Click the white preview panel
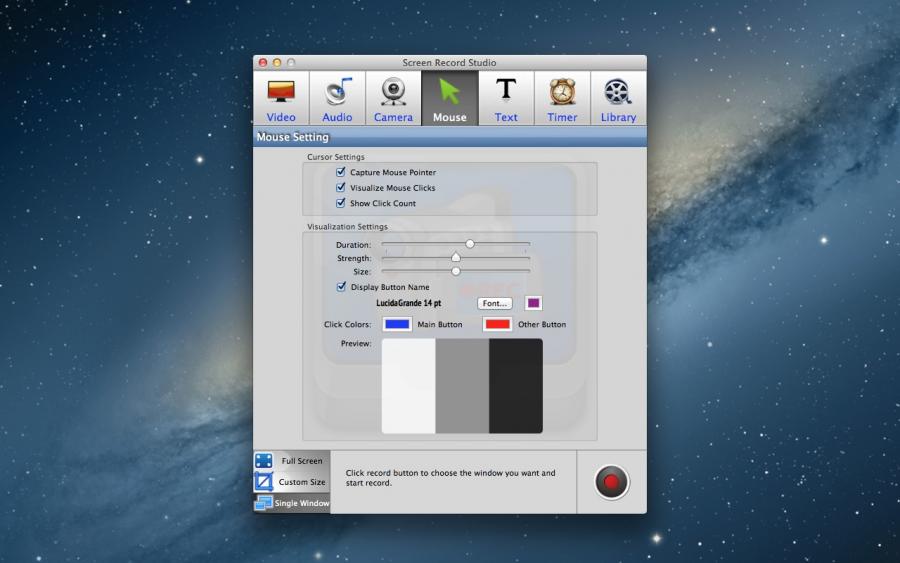The height and width of the screenshot is (563, 900). [409, 386]
